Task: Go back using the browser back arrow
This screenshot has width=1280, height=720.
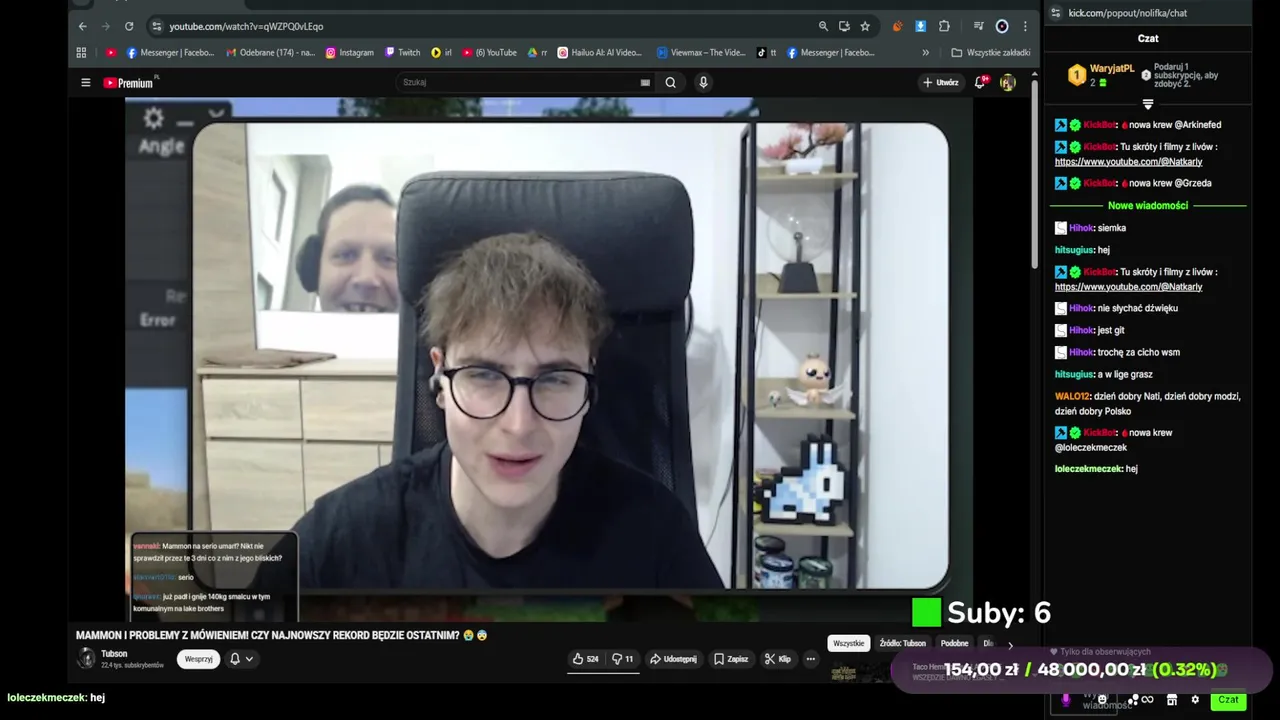Action: click(83, 26)
